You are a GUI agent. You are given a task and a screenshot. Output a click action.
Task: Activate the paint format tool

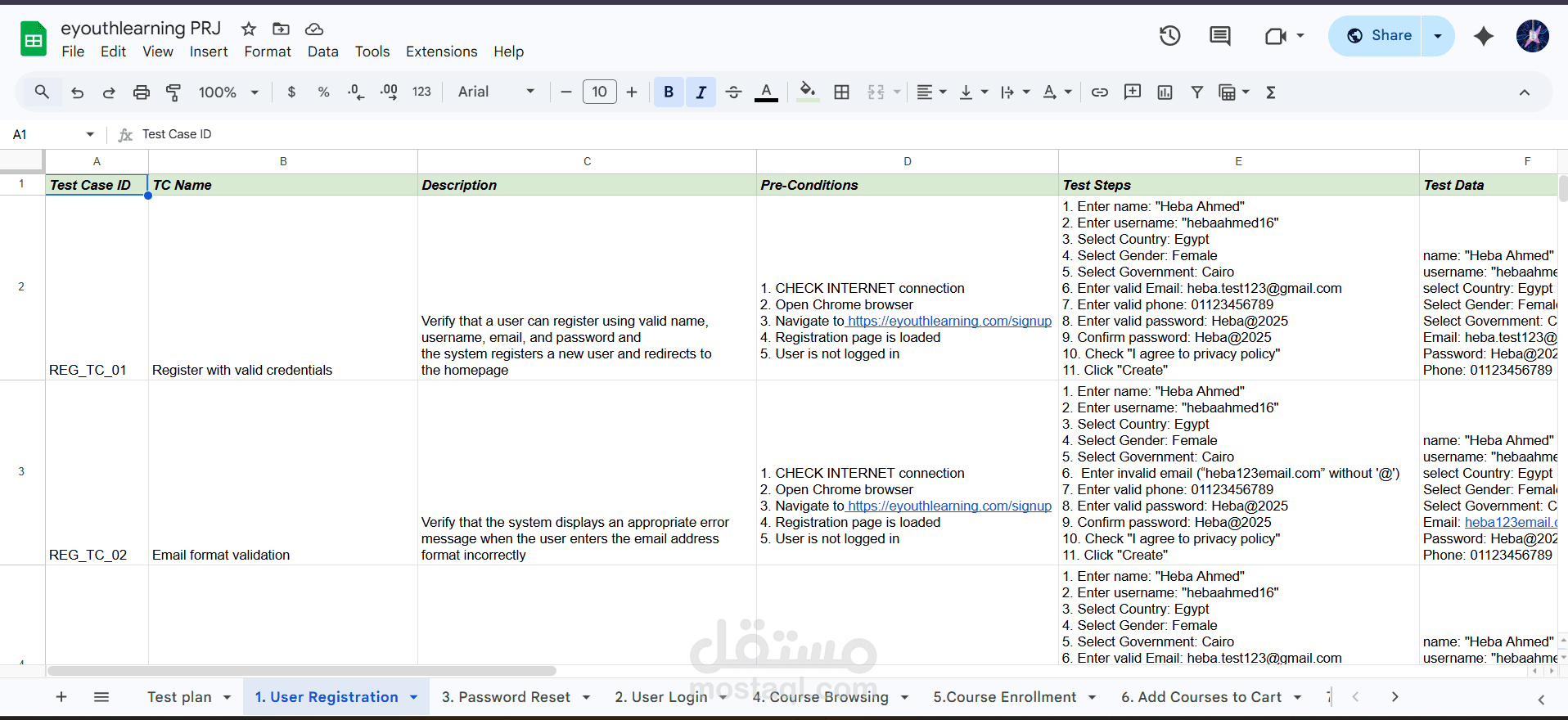click(x=173, y=92)
